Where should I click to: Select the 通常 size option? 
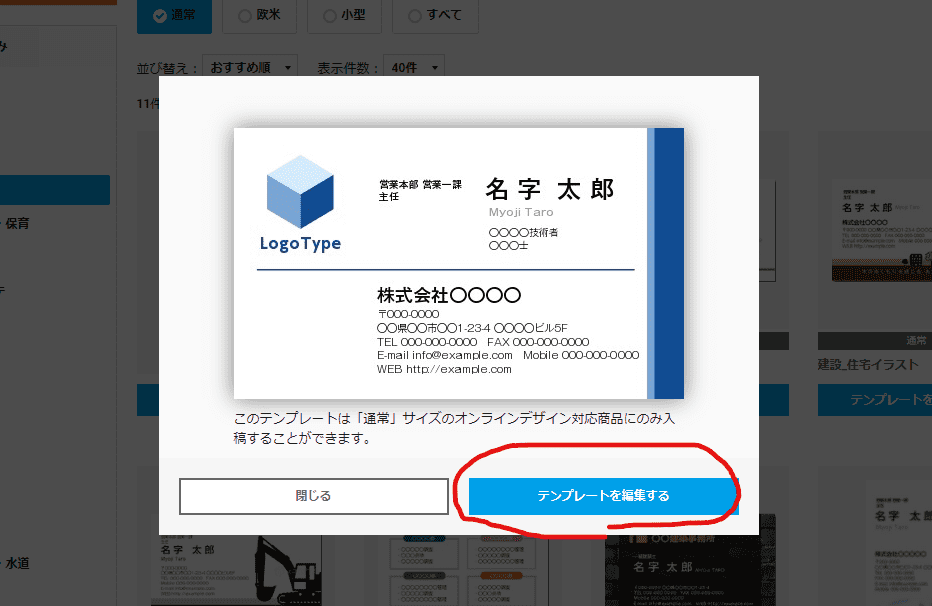[x=174, y=15]
